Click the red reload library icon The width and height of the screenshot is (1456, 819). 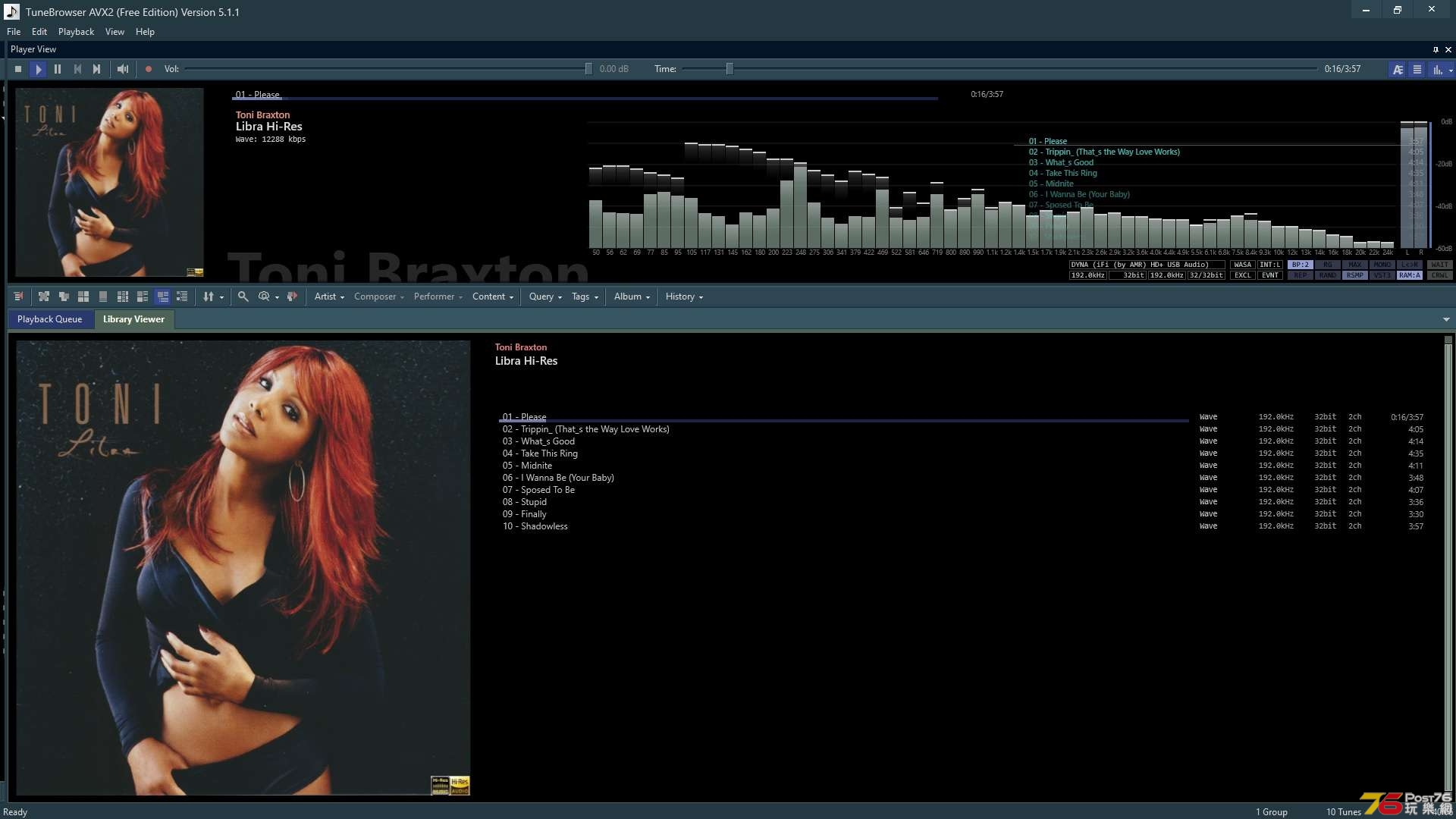292,297
